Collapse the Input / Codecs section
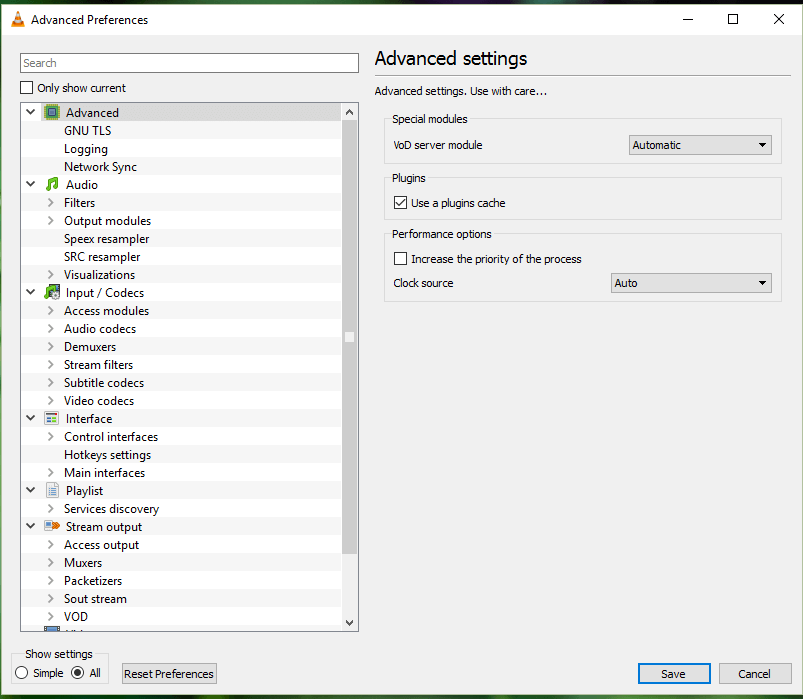This screenshot has height=699, width=803. tap(31, 292)
